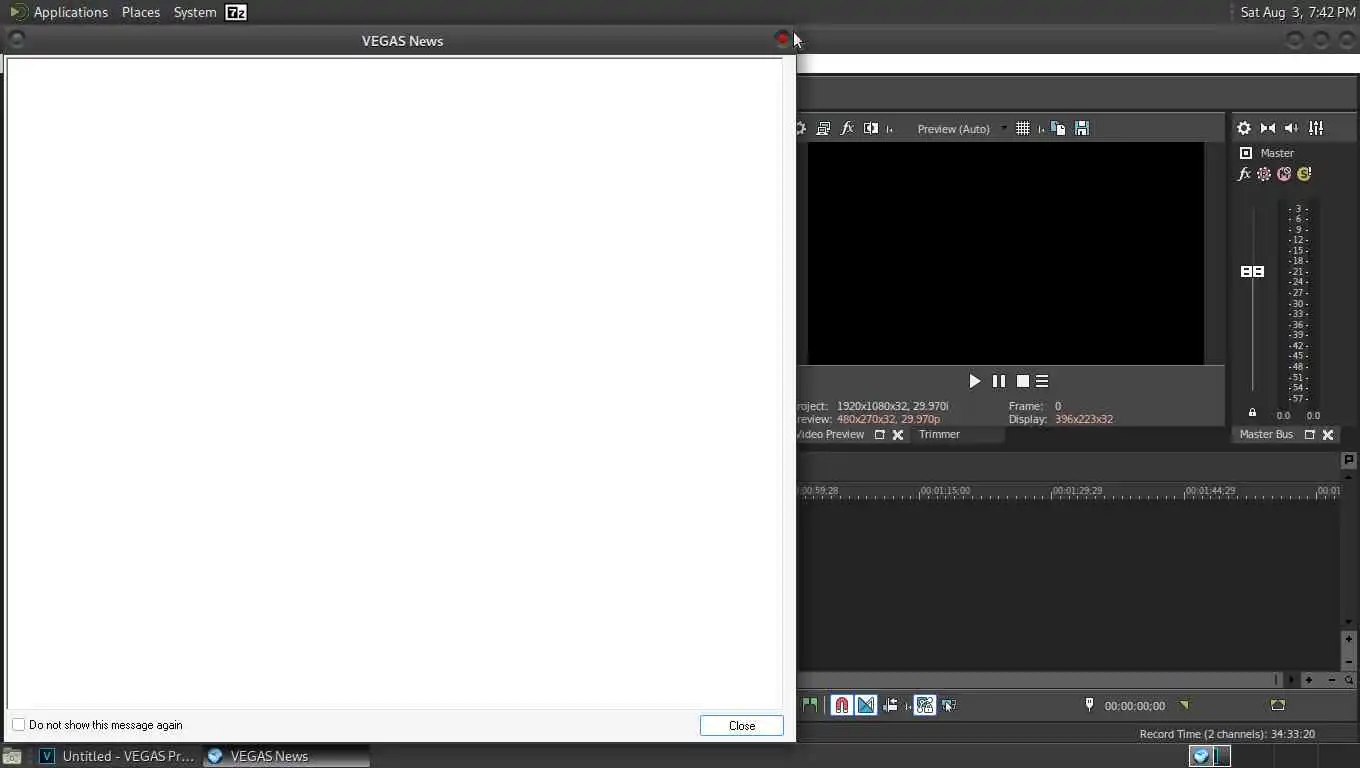Click the Master bus output square icon

1246,153
